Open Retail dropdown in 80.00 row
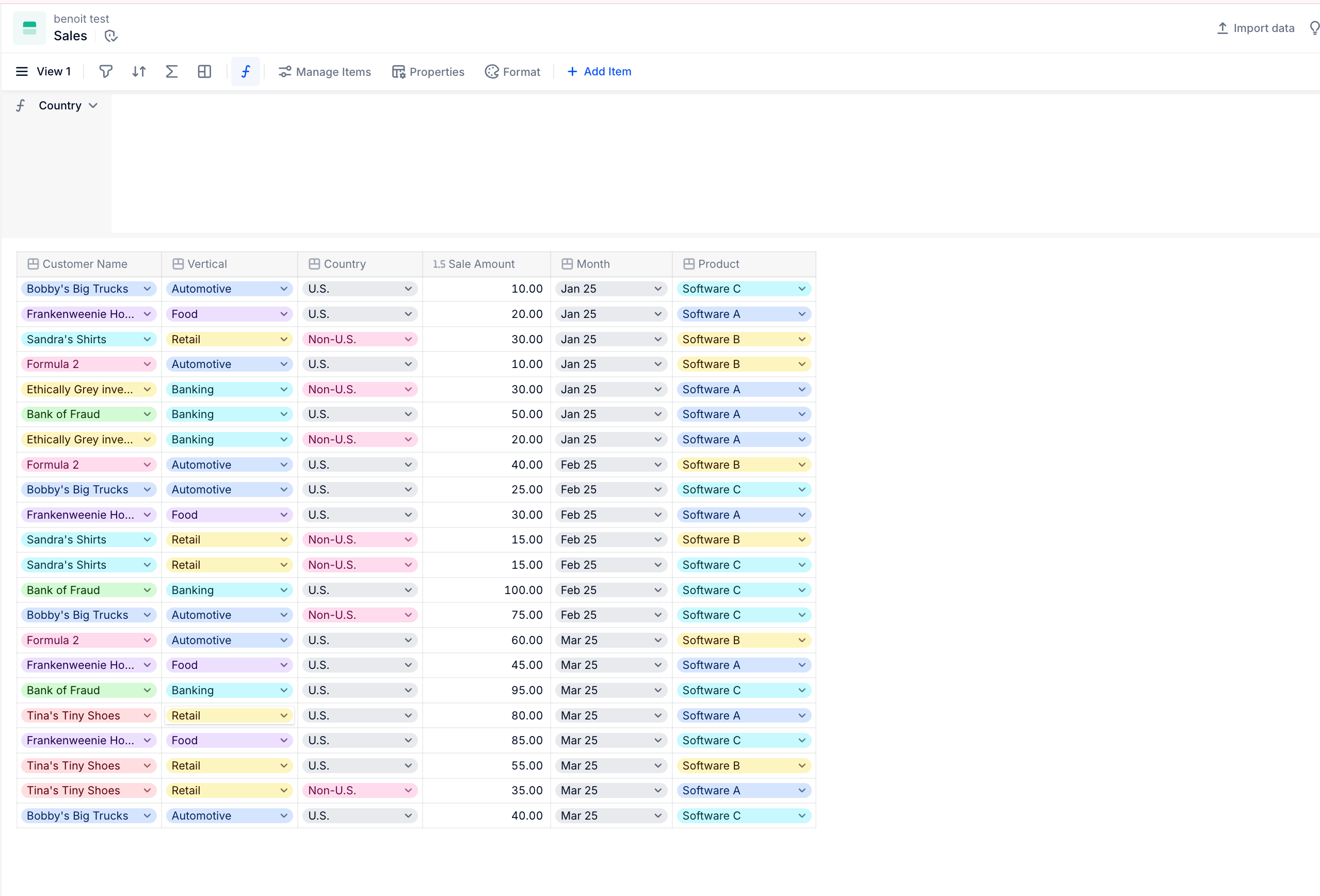This screenshot has height=896, width=1320. coord(230,716)
